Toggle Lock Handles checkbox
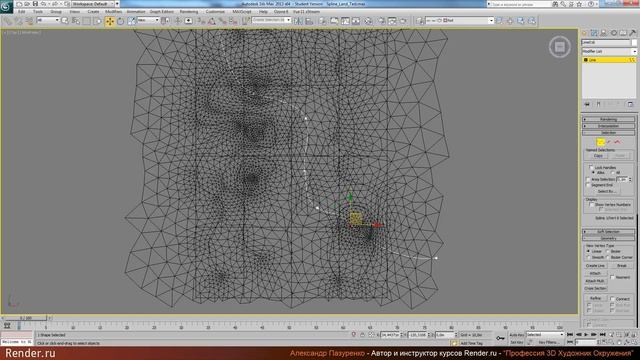Screen dimensions: 640x360 pos(591,167)
